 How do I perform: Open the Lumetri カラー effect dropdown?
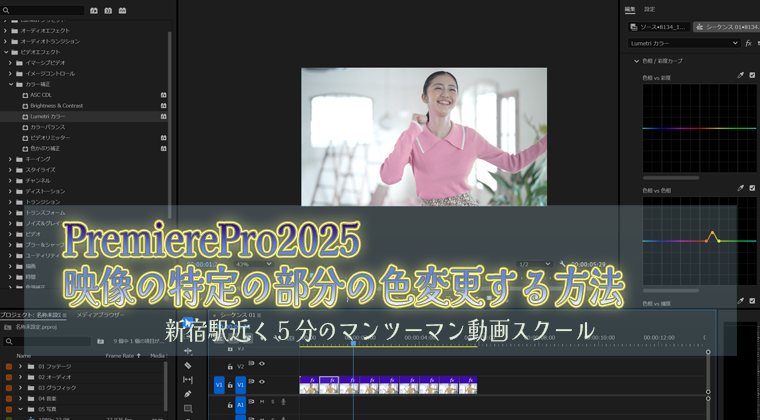click(x=683, y=43)
